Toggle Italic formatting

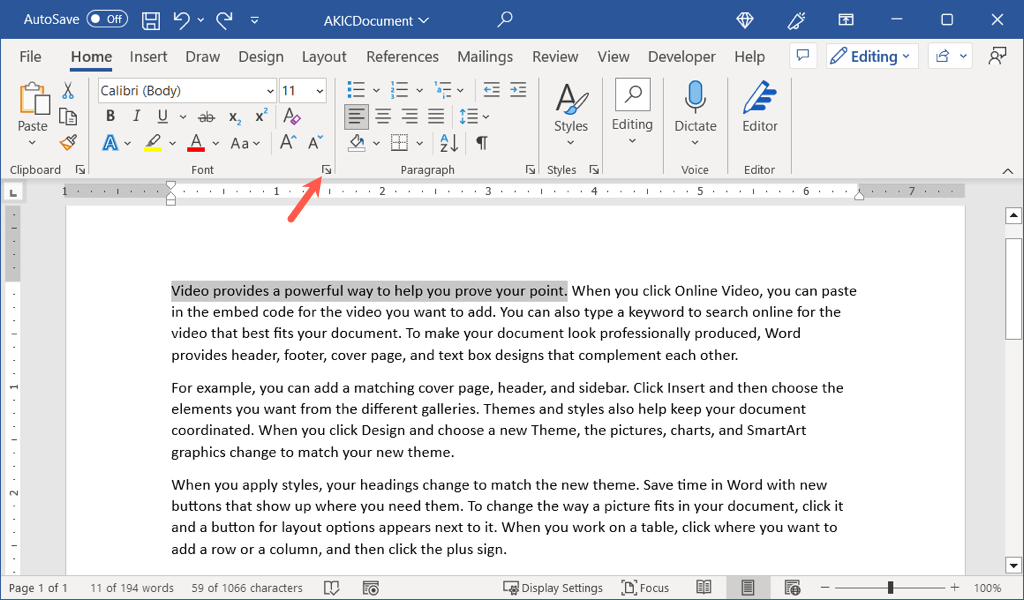click(x=135, y=116)
